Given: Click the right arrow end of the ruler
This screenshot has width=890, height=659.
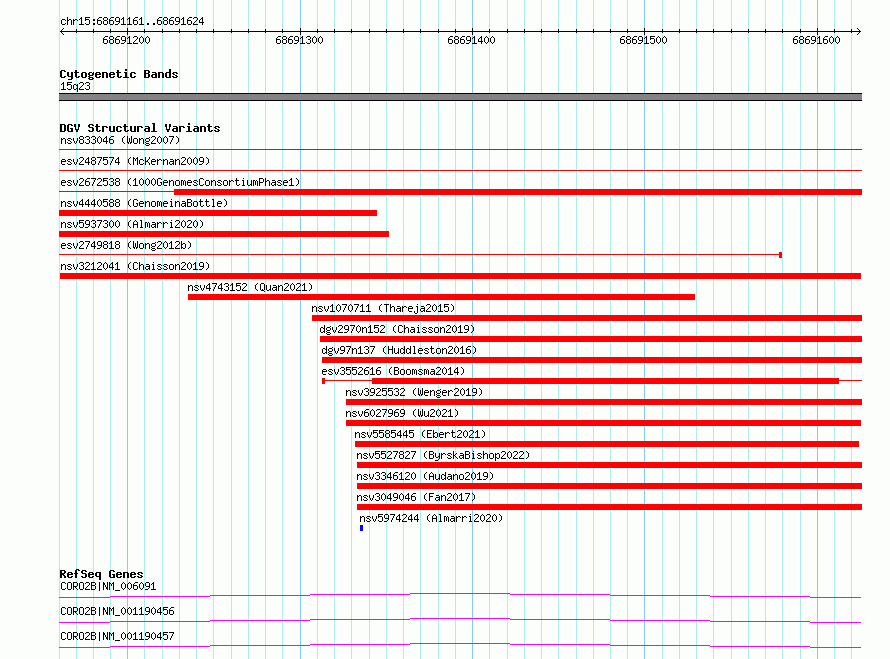Looking at the screenshot, I should tap(858, 31).
